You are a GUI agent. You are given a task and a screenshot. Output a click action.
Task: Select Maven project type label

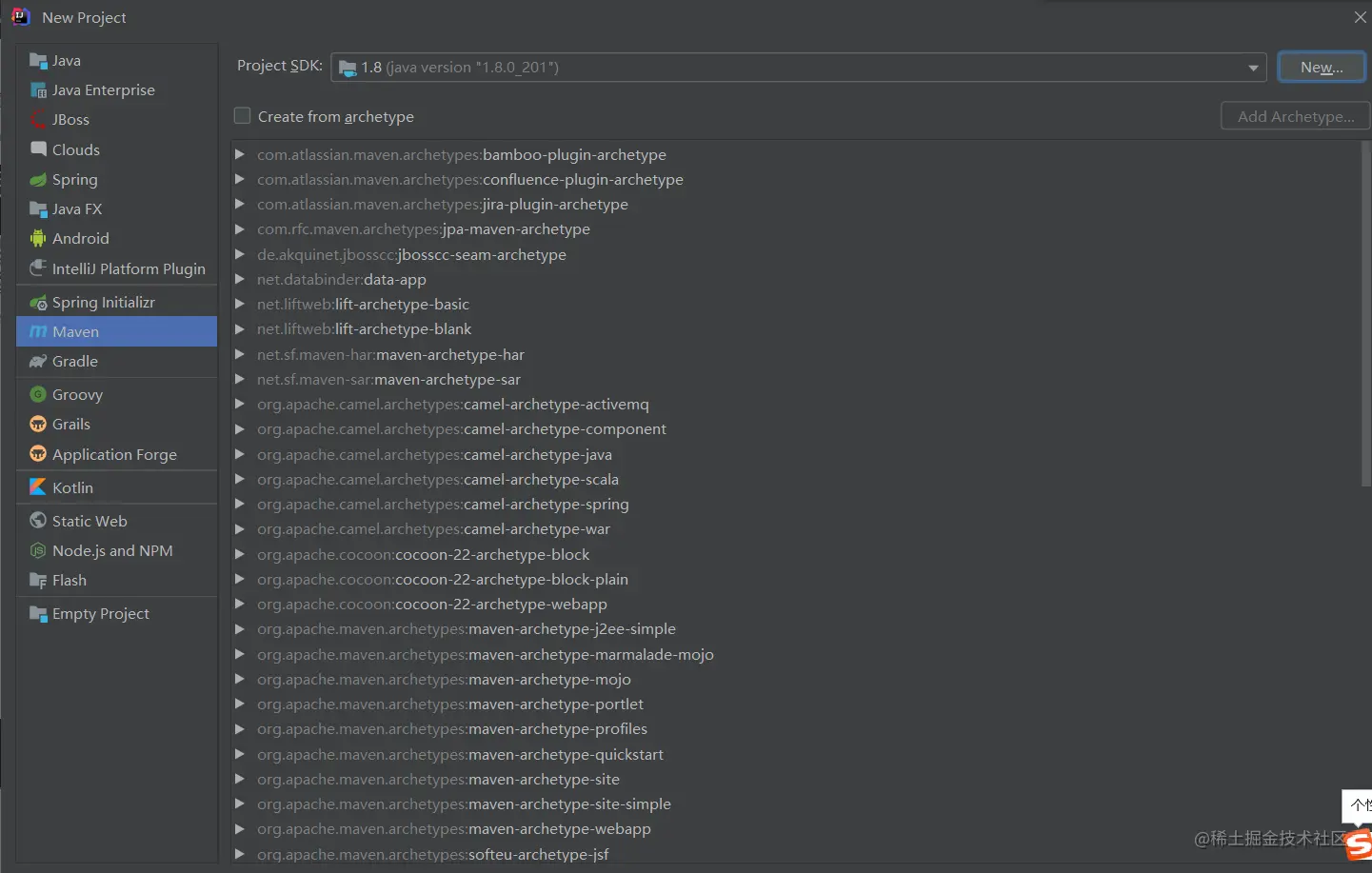[75, 332]
